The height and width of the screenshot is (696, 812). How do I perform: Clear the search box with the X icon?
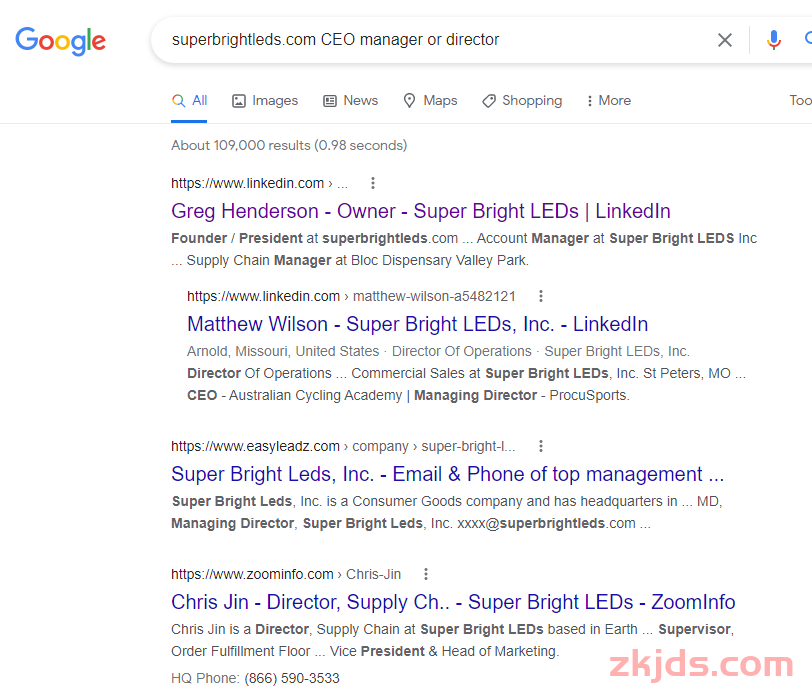[724, 40]
